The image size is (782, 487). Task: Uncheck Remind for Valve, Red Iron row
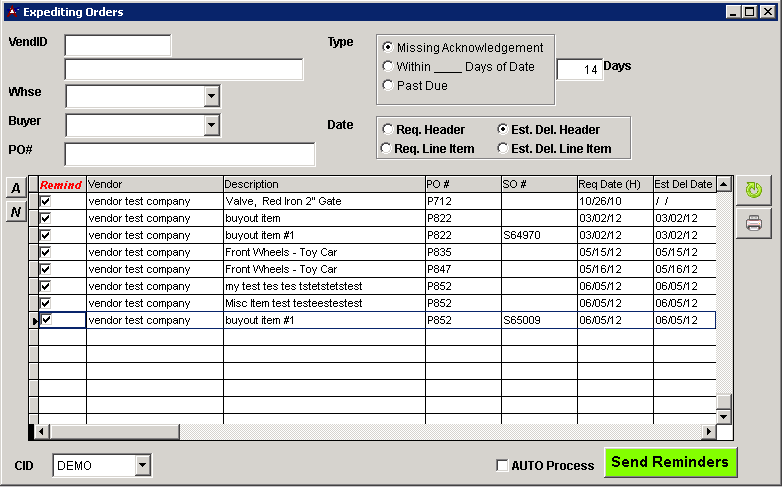pyautogui.click(x=45, y=201)
